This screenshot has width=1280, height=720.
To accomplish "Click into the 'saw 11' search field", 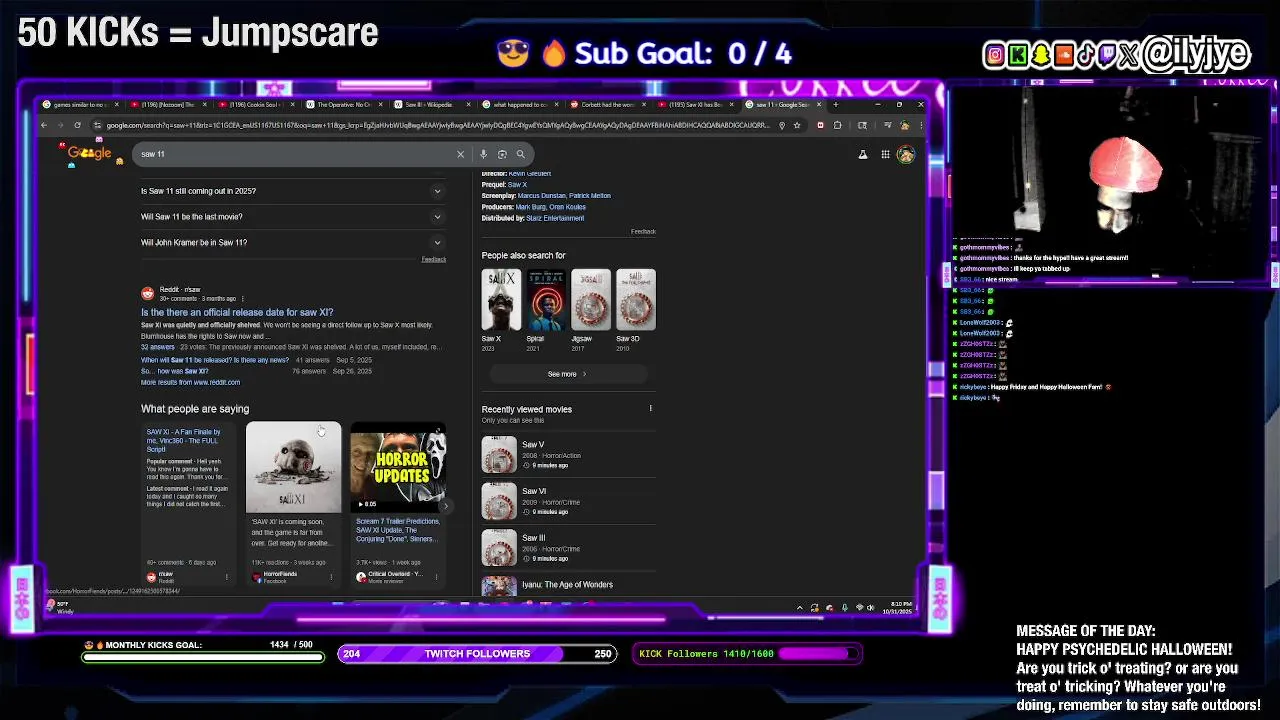I will (295, 154).
